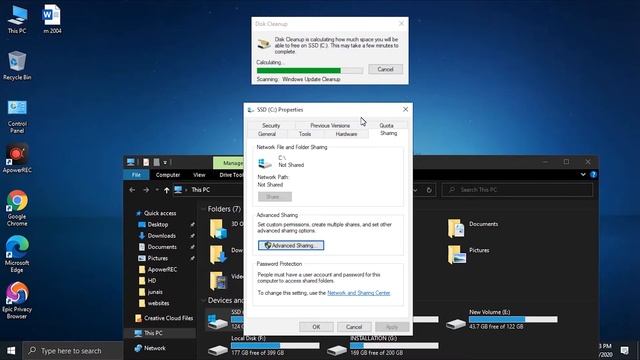Image resolution: width=640 pixels, height=360 pixels.
Task: Collapse the Devices and drives group
Action: [203, 300]
